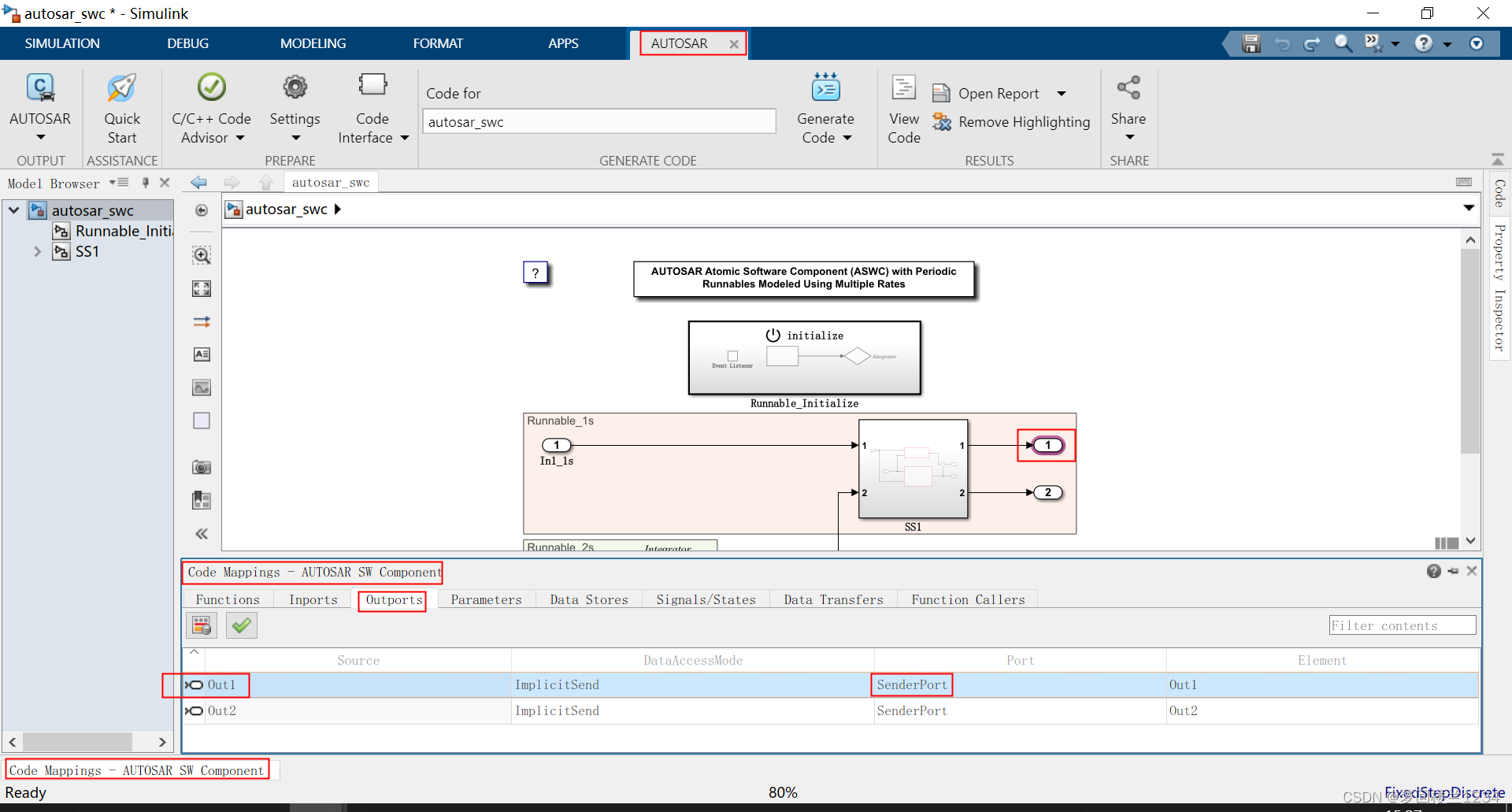Viewport: 1512px width, 812px height.
Task: Validate code mappings with the green check icon
Action: coord(241,625)
